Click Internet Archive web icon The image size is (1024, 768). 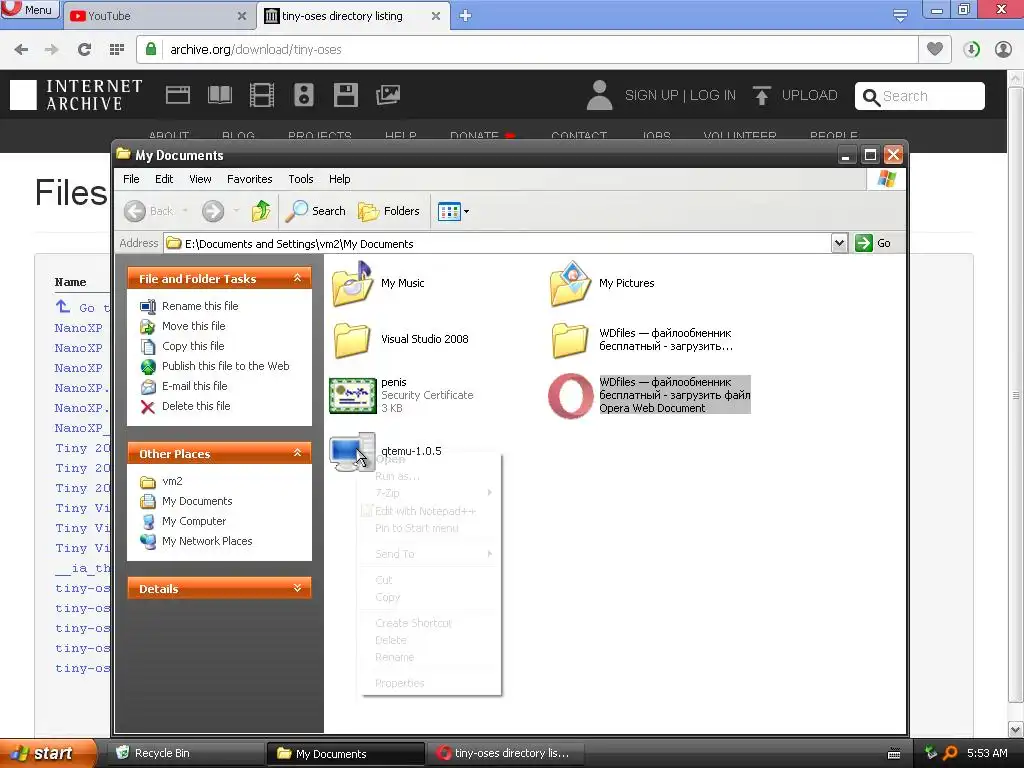(178, 95)
